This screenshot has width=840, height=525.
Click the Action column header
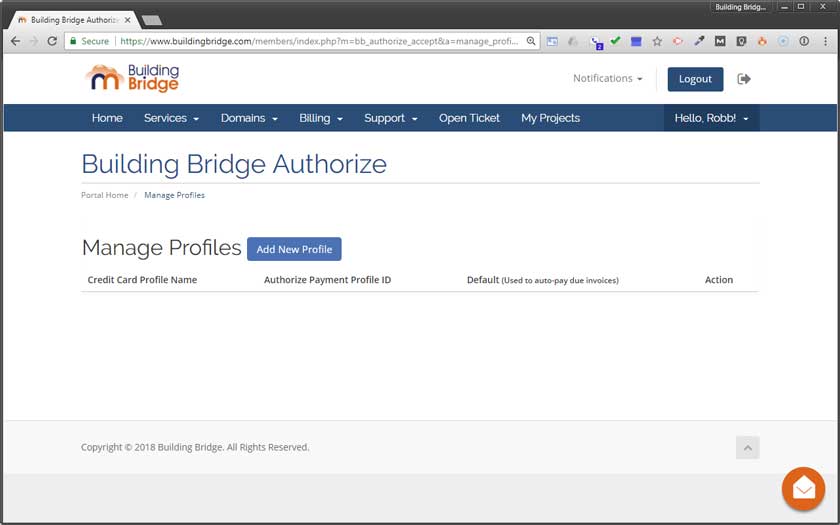tap(718, 280)
